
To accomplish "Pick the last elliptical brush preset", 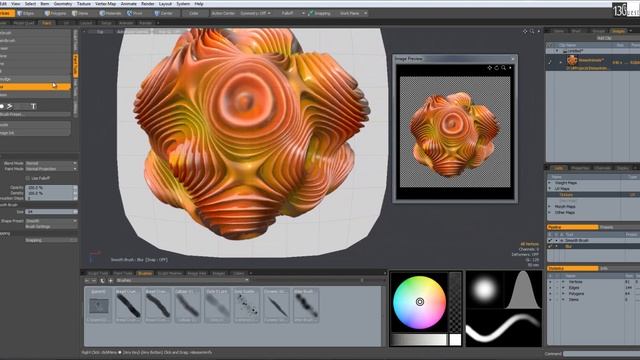I will pyautogui.click(x=306, y=305).
